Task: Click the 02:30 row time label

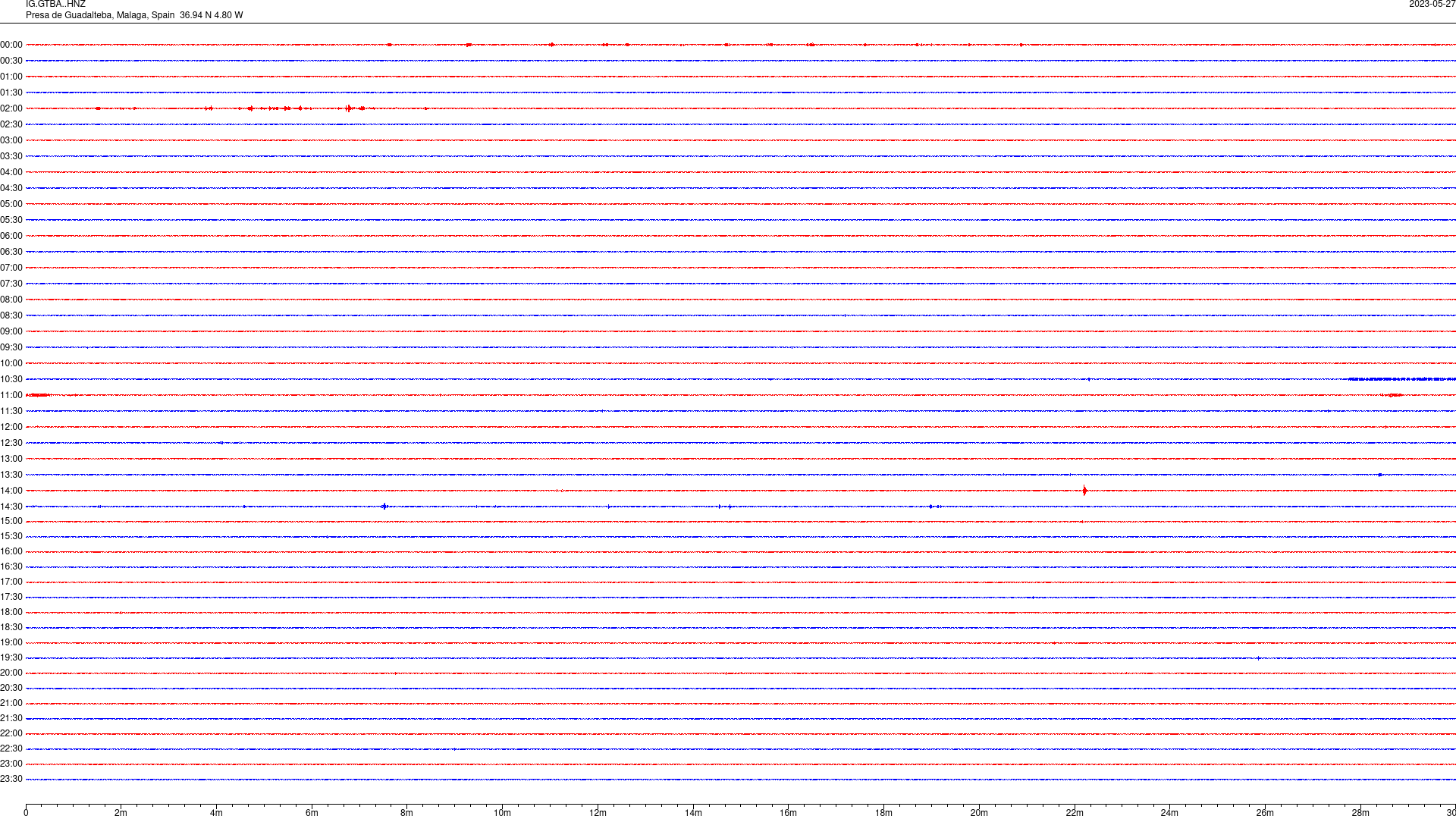Action: 11,124
